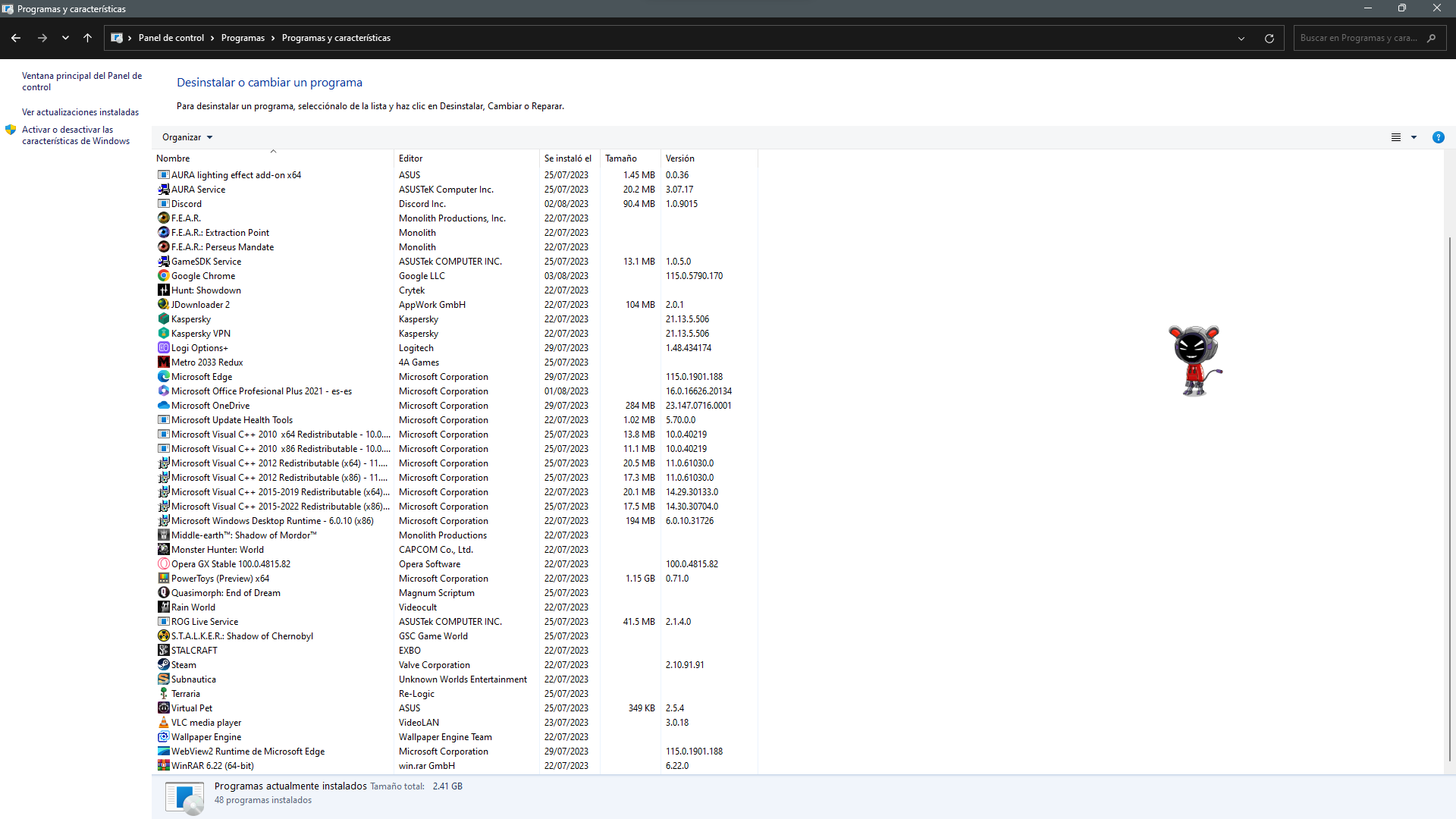1456x819 pixels.
Task: Select Microsoft Office Profesional Plus 2021 row
Action: [x=456, y=391]
